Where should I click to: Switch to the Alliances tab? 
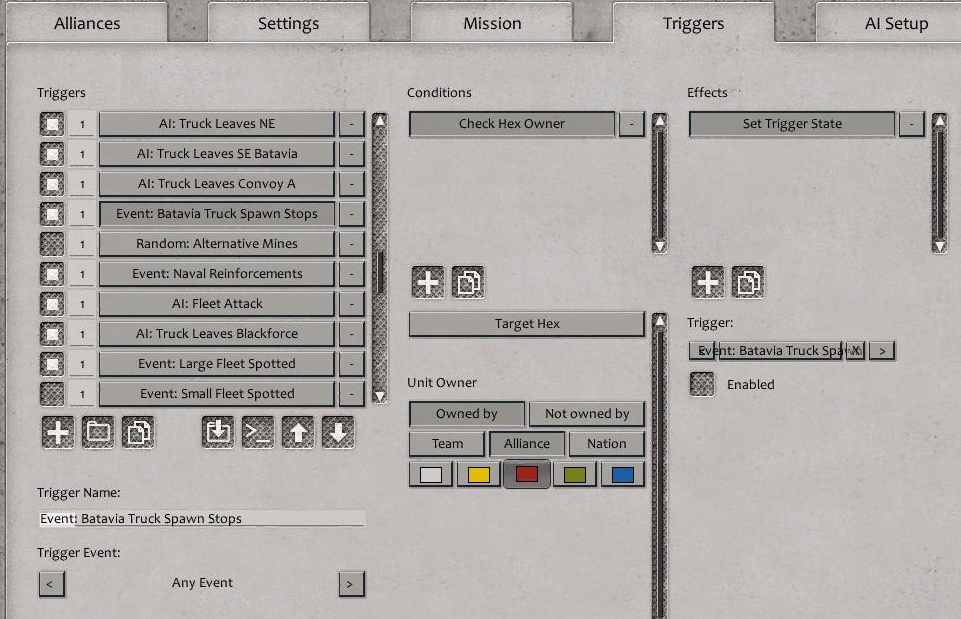[x=87, y=22]
